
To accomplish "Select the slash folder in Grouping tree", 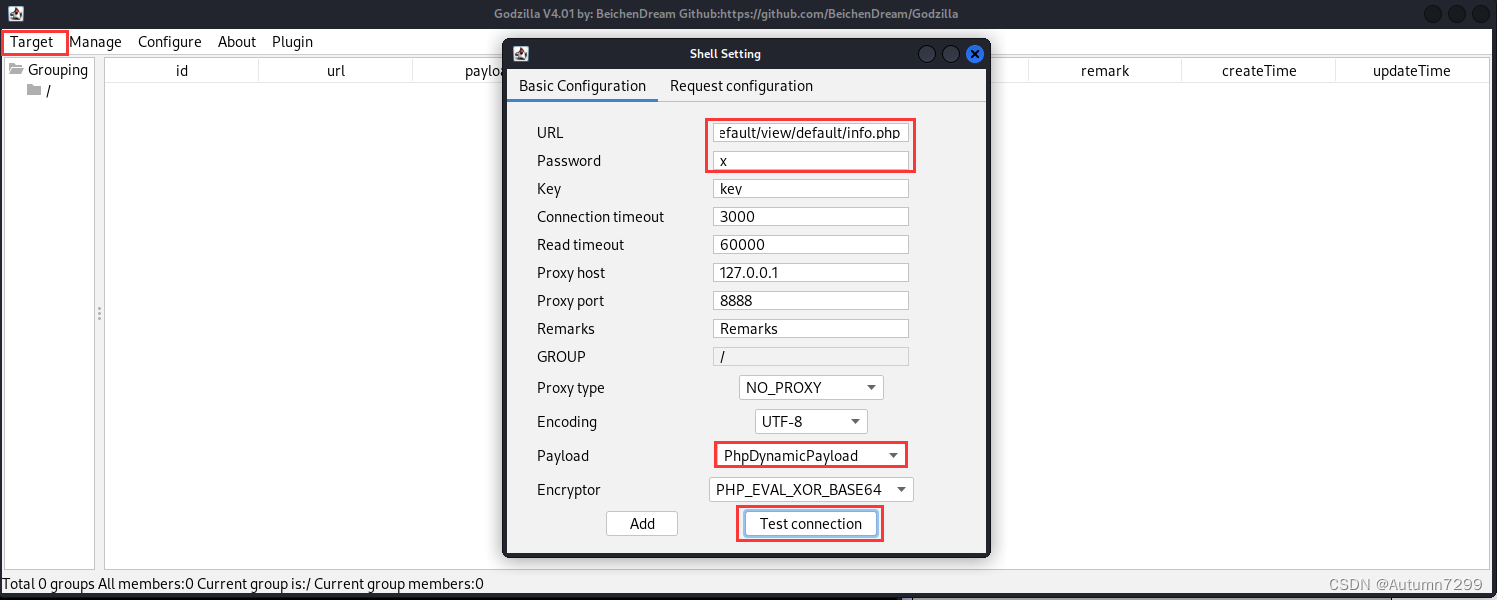I will coord(48,91).
